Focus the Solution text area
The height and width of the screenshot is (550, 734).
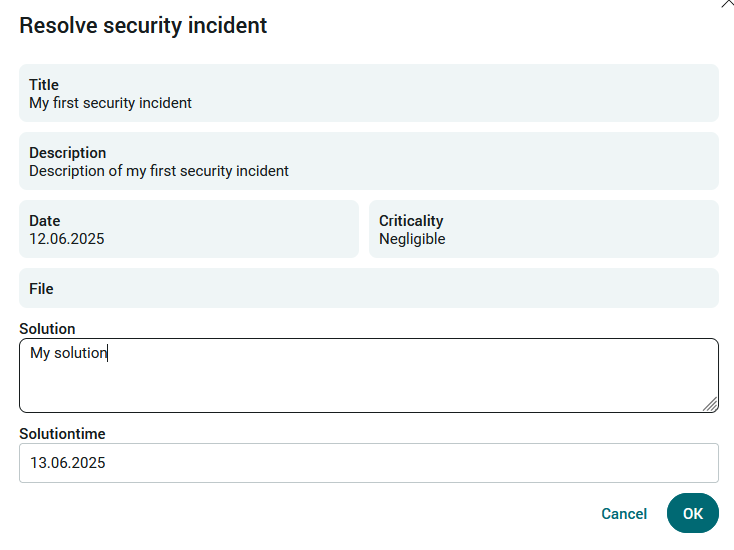point(369,375)
